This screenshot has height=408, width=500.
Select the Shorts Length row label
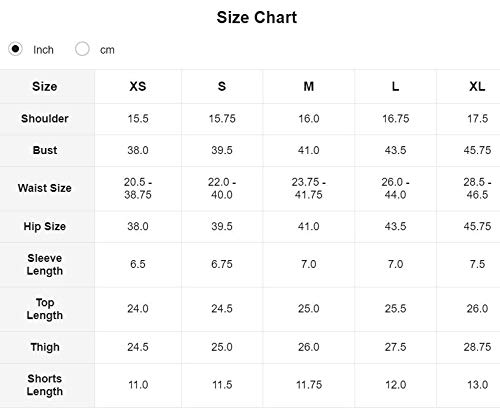45,385
